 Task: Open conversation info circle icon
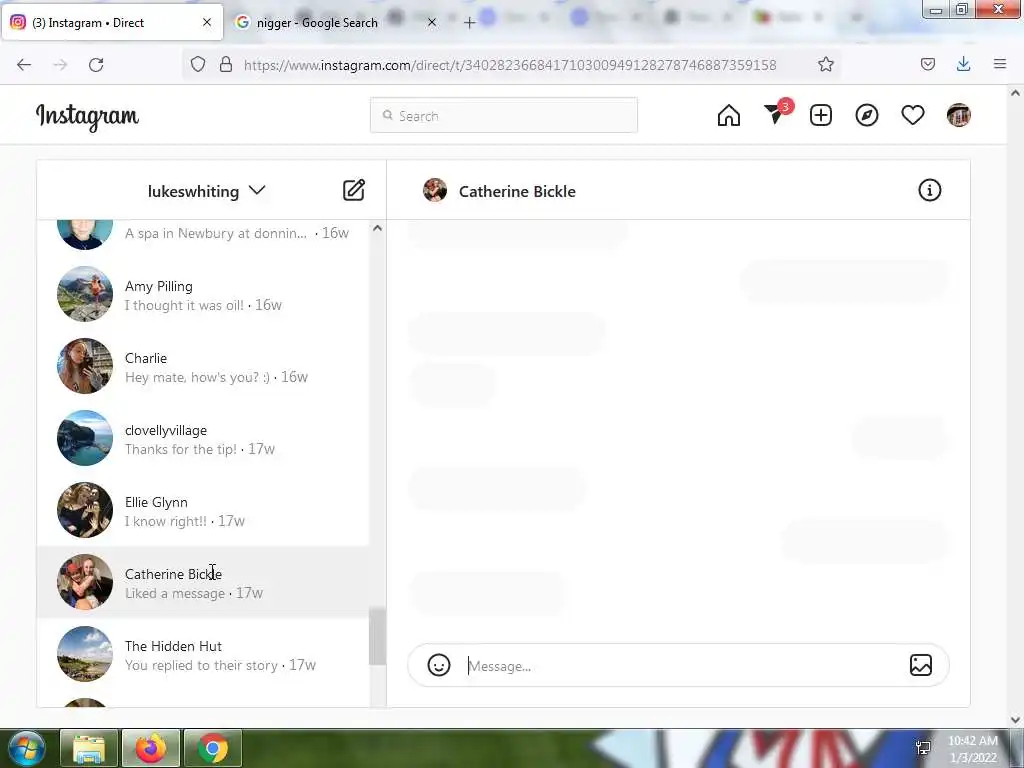click(x=929, y=190)
